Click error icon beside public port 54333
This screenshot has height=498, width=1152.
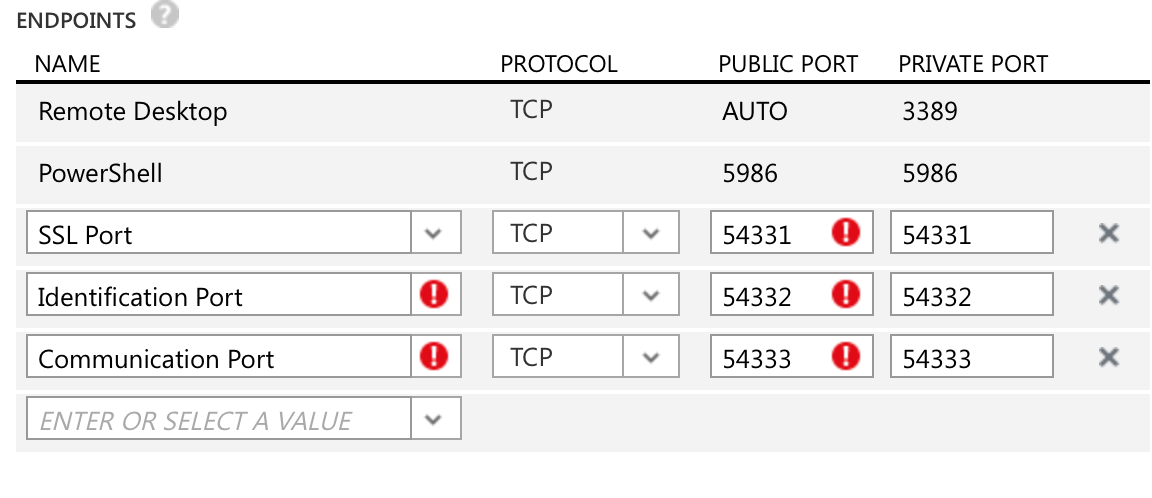[x=846, y=356]
